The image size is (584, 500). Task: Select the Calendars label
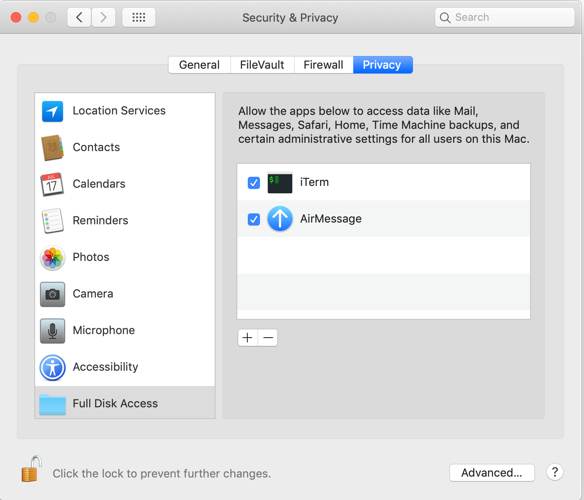[x=99, y=184]
